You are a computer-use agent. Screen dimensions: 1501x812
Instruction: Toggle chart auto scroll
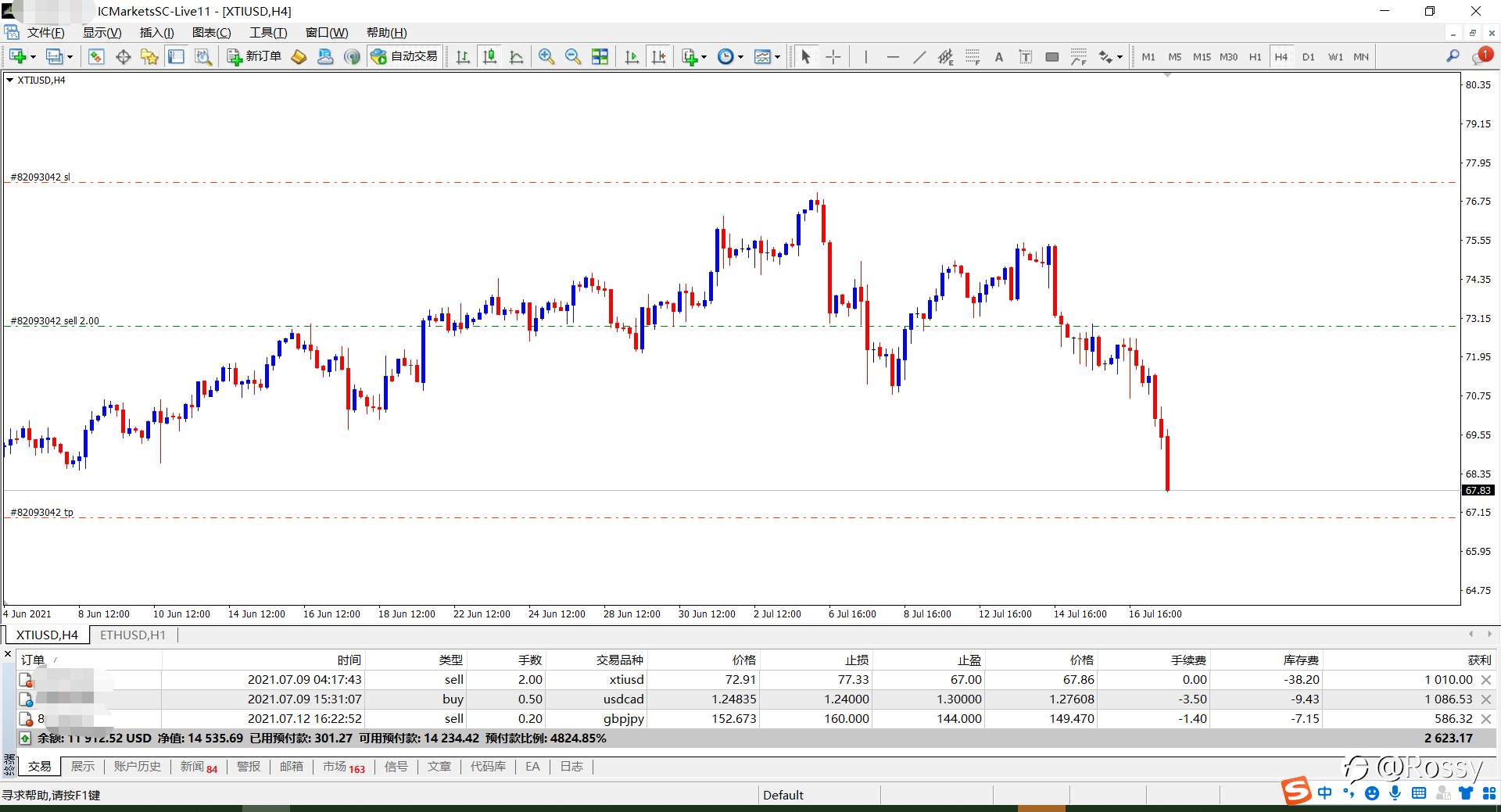pyautogui.click(x=632, y=56)
